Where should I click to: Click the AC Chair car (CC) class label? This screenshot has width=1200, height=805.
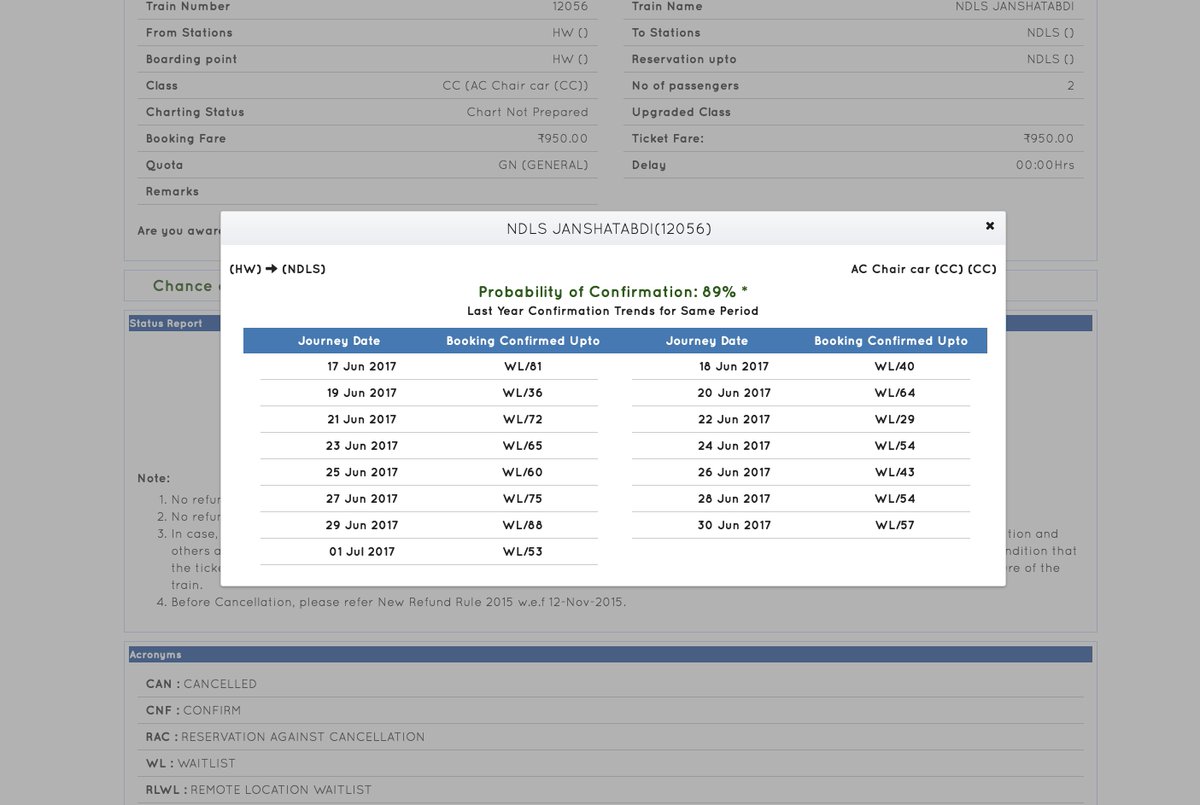coord(923,269)
